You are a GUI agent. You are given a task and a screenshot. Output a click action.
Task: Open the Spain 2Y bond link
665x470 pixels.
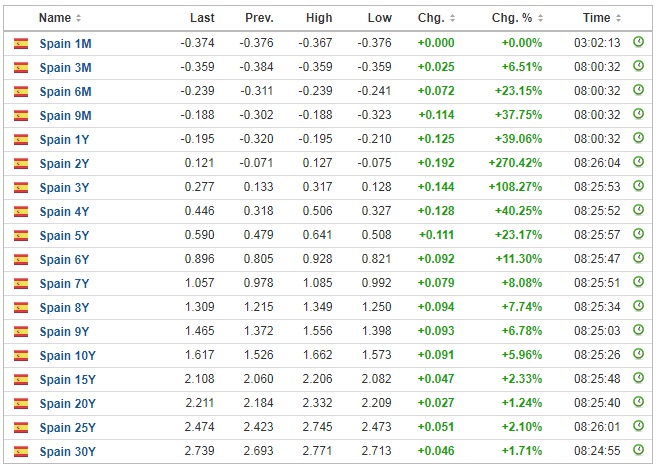[64, 163]
